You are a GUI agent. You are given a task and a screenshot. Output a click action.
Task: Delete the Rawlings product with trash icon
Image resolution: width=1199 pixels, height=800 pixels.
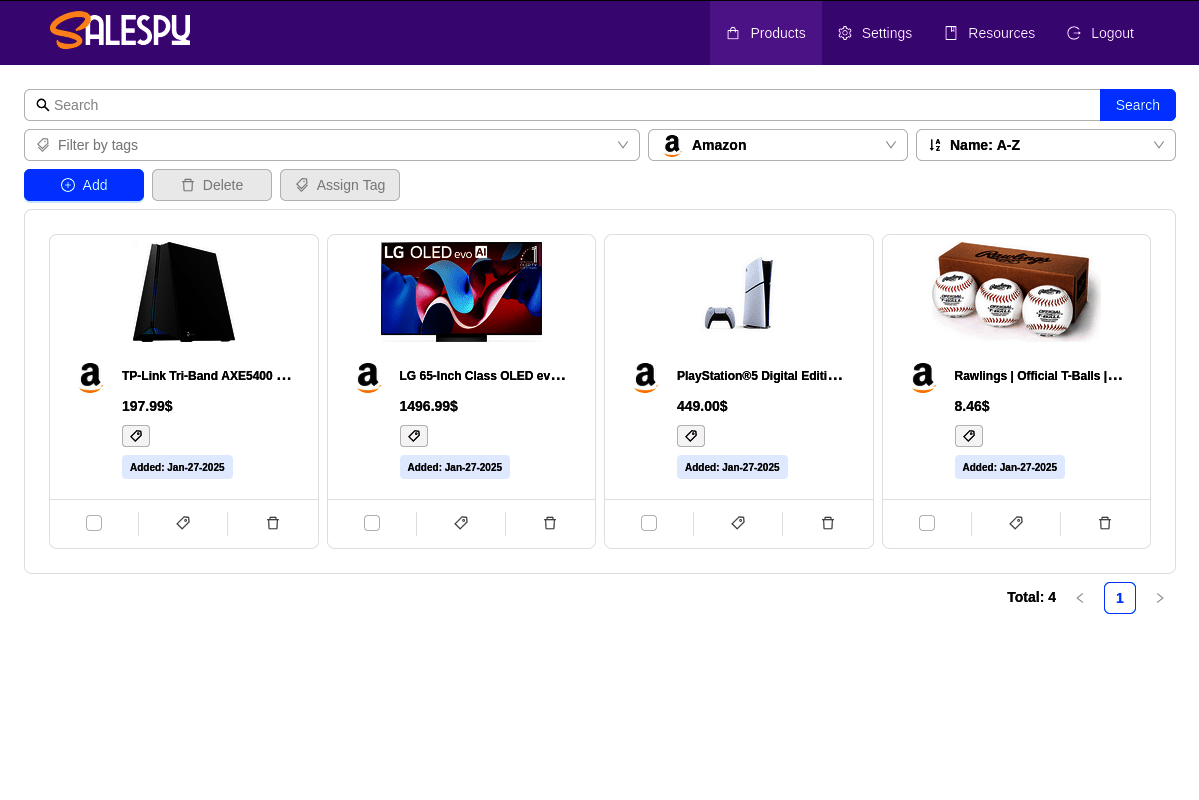tap(1105, 523)
